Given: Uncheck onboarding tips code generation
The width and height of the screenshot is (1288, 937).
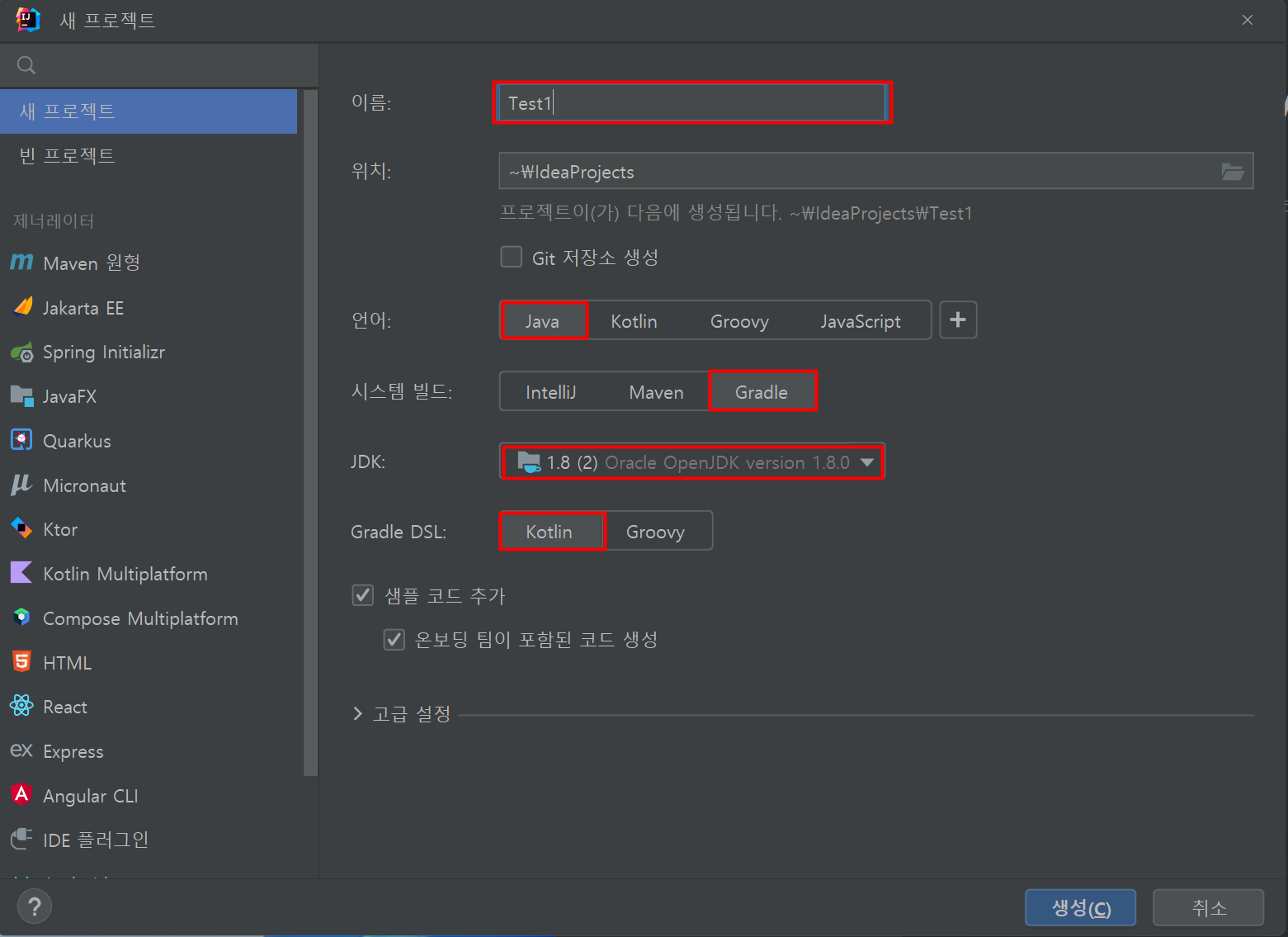Looking at the screenshot, I should tap(394, 640).
